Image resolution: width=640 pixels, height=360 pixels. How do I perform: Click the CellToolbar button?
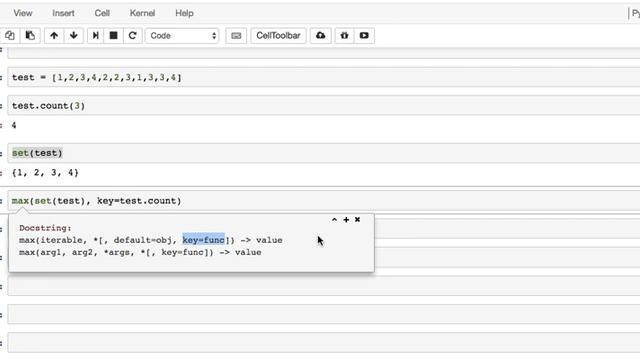[x=278, y=36]
